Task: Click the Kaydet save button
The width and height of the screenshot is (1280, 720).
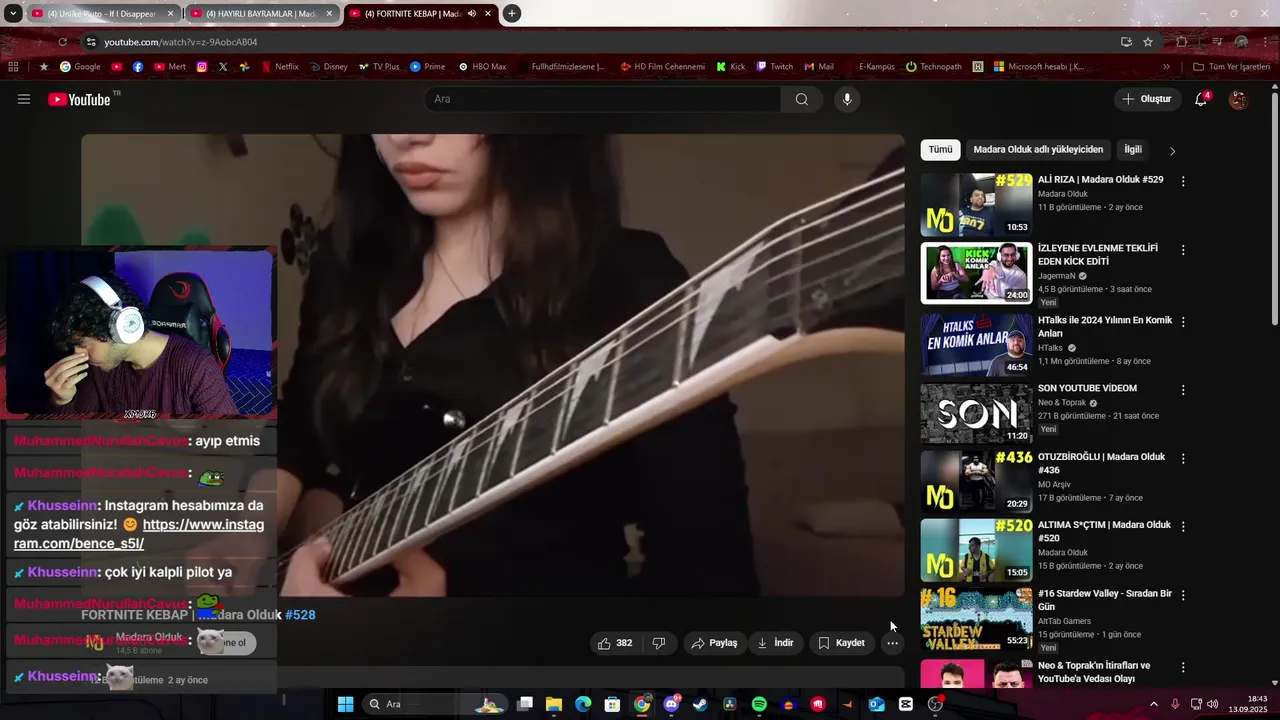Action: pos(841,643)
